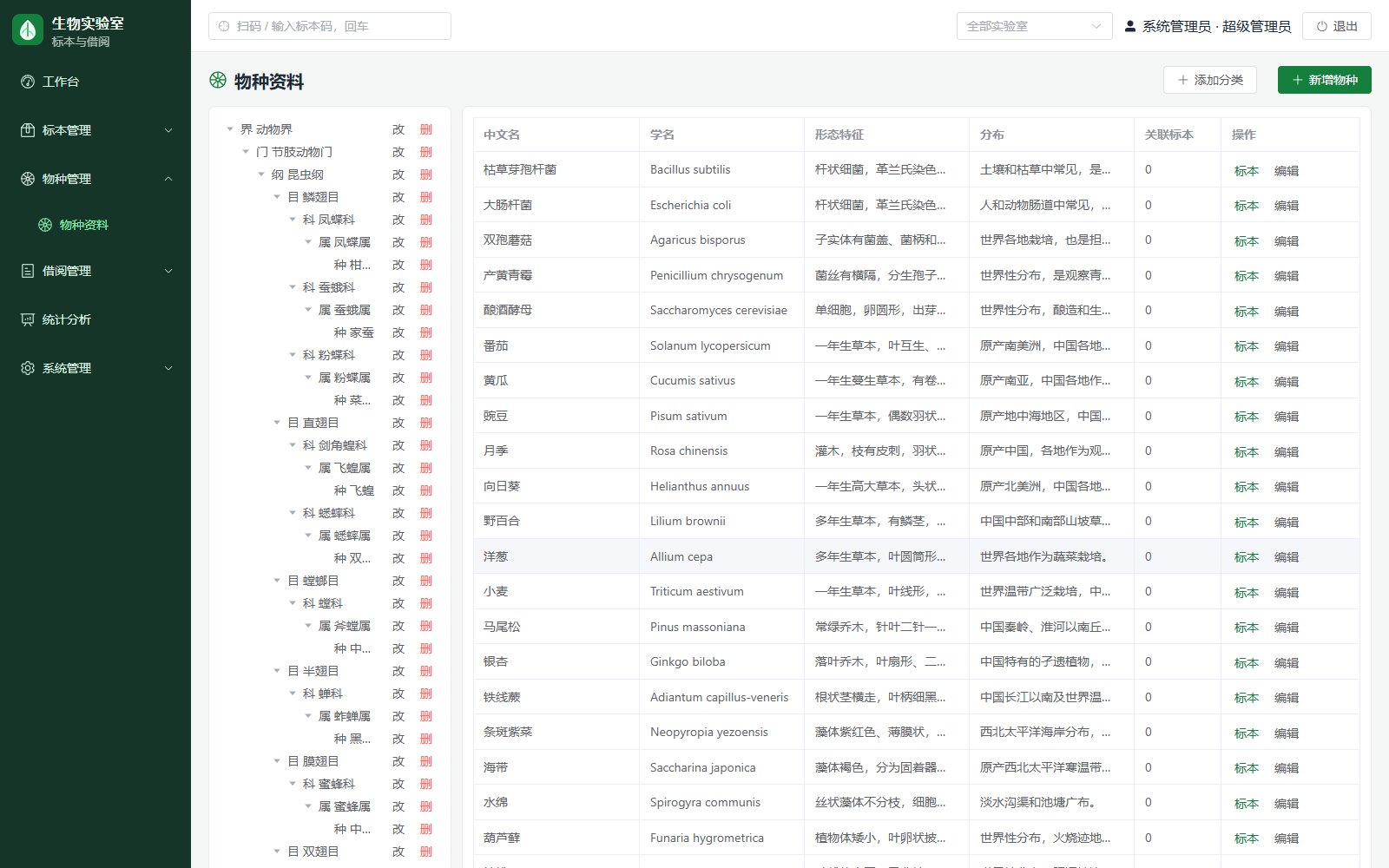Edit the 洋葱 species row
The height and width of the screenshot is (868, 1389).
[1287, 557]
